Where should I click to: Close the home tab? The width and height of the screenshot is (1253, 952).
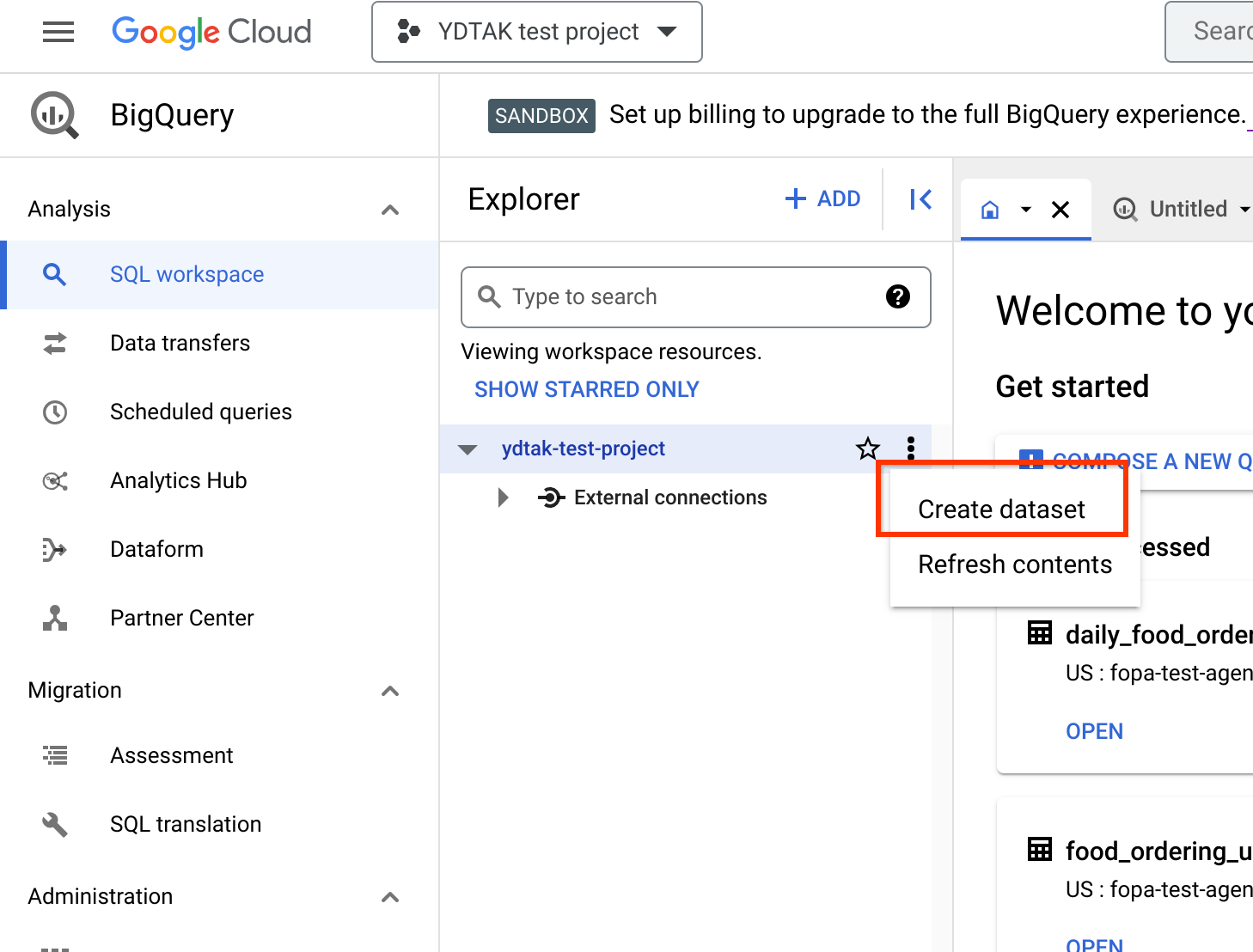(1060, 210)
